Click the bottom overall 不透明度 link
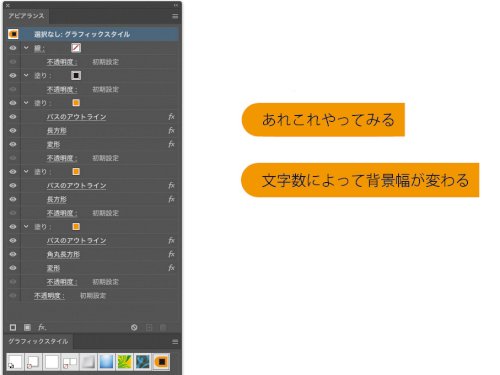This screenshot has height=375, width=500. point(49,296)
